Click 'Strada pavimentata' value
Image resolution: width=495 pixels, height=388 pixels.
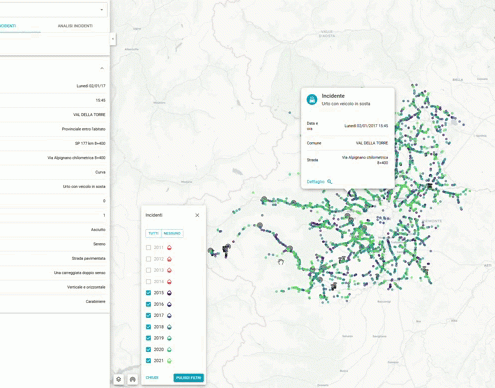(x=89, y=258)
